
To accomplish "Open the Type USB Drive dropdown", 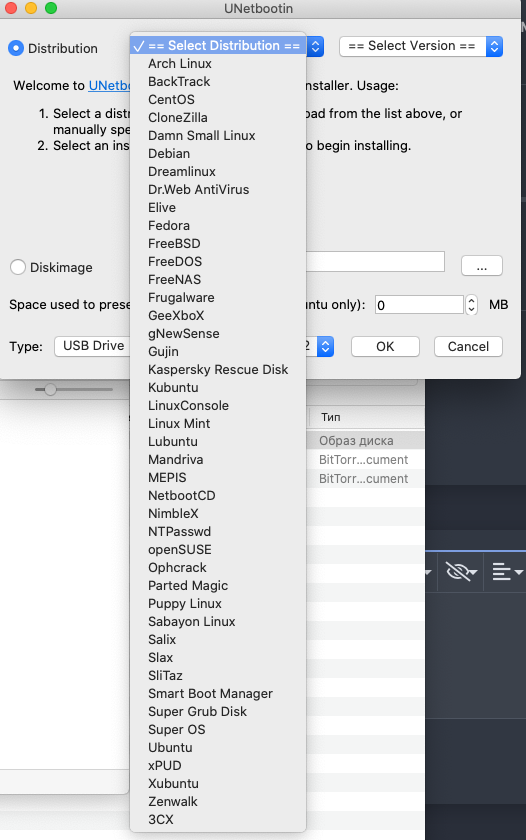I will click(92, 346).
